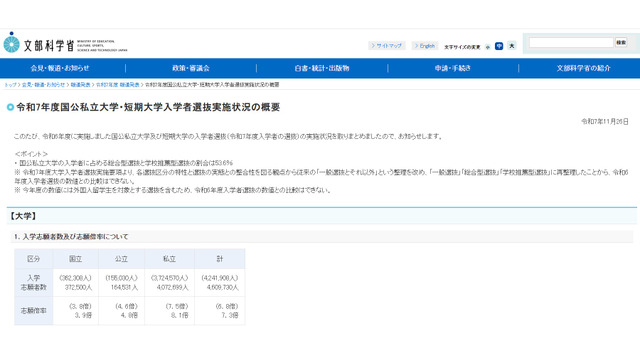Click the 検索 search button
Viewport: 640px width, 360px height.
click(x=621, y=42)
